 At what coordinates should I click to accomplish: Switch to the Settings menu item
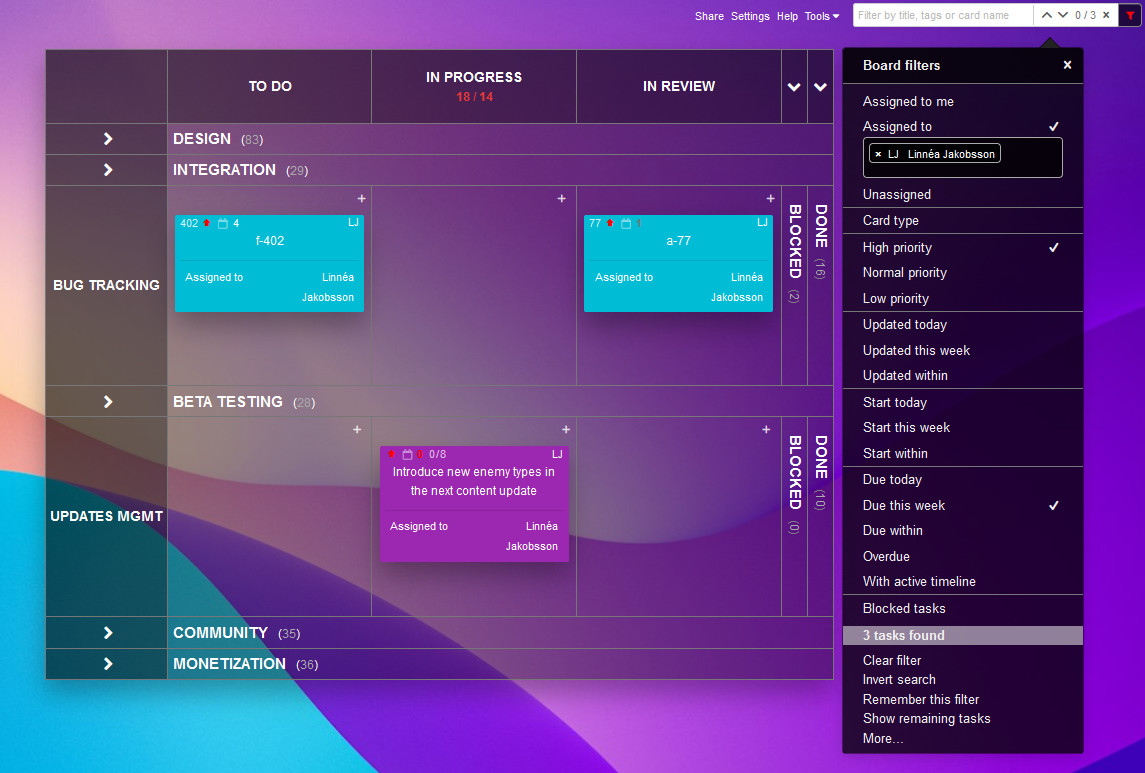click(x=750, y=16)
